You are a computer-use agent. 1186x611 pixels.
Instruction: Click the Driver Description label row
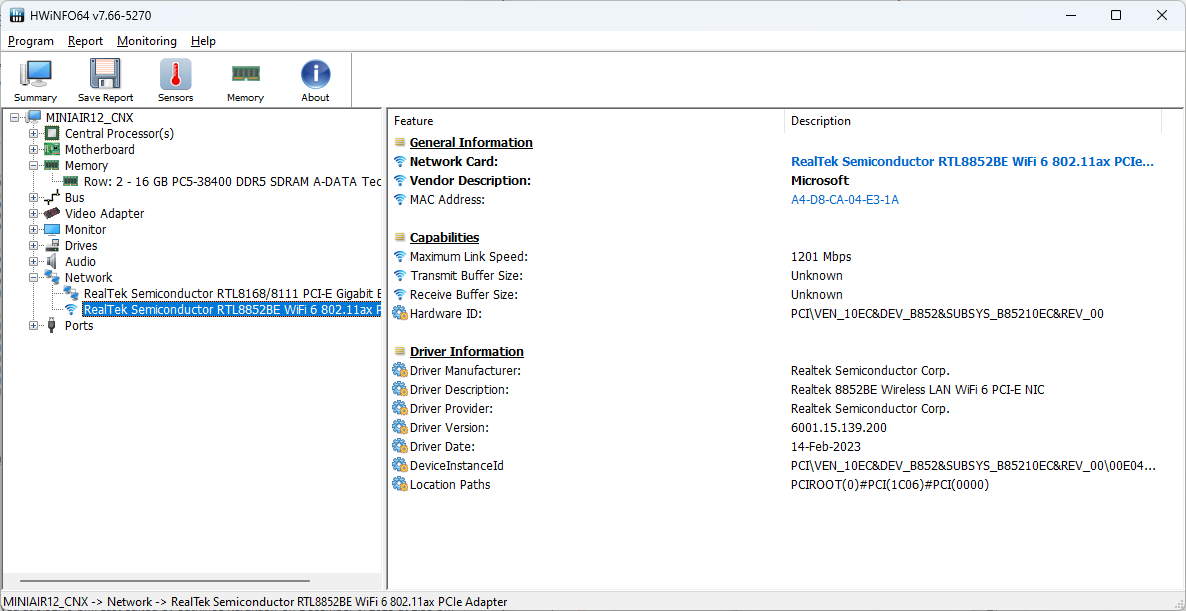coord(459,389)
